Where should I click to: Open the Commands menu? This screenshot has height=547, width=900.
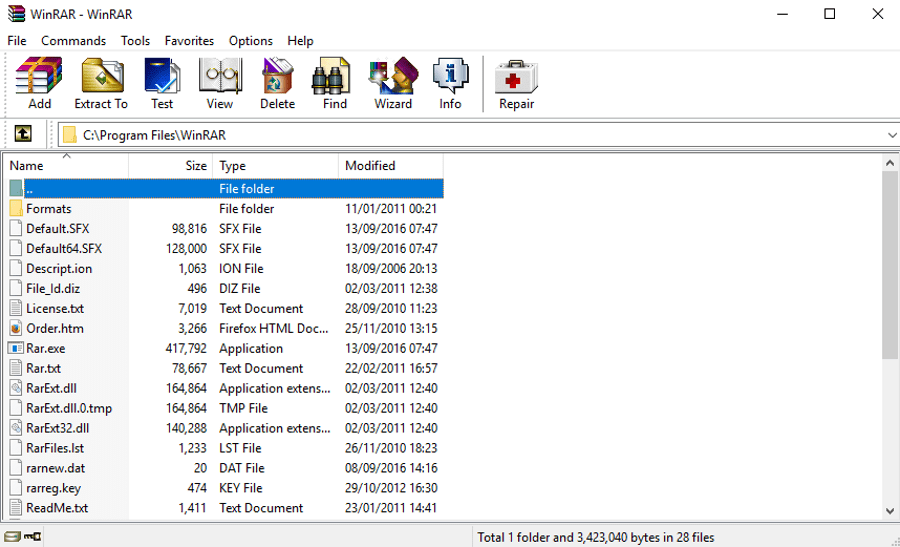click(x=73, y=41)
